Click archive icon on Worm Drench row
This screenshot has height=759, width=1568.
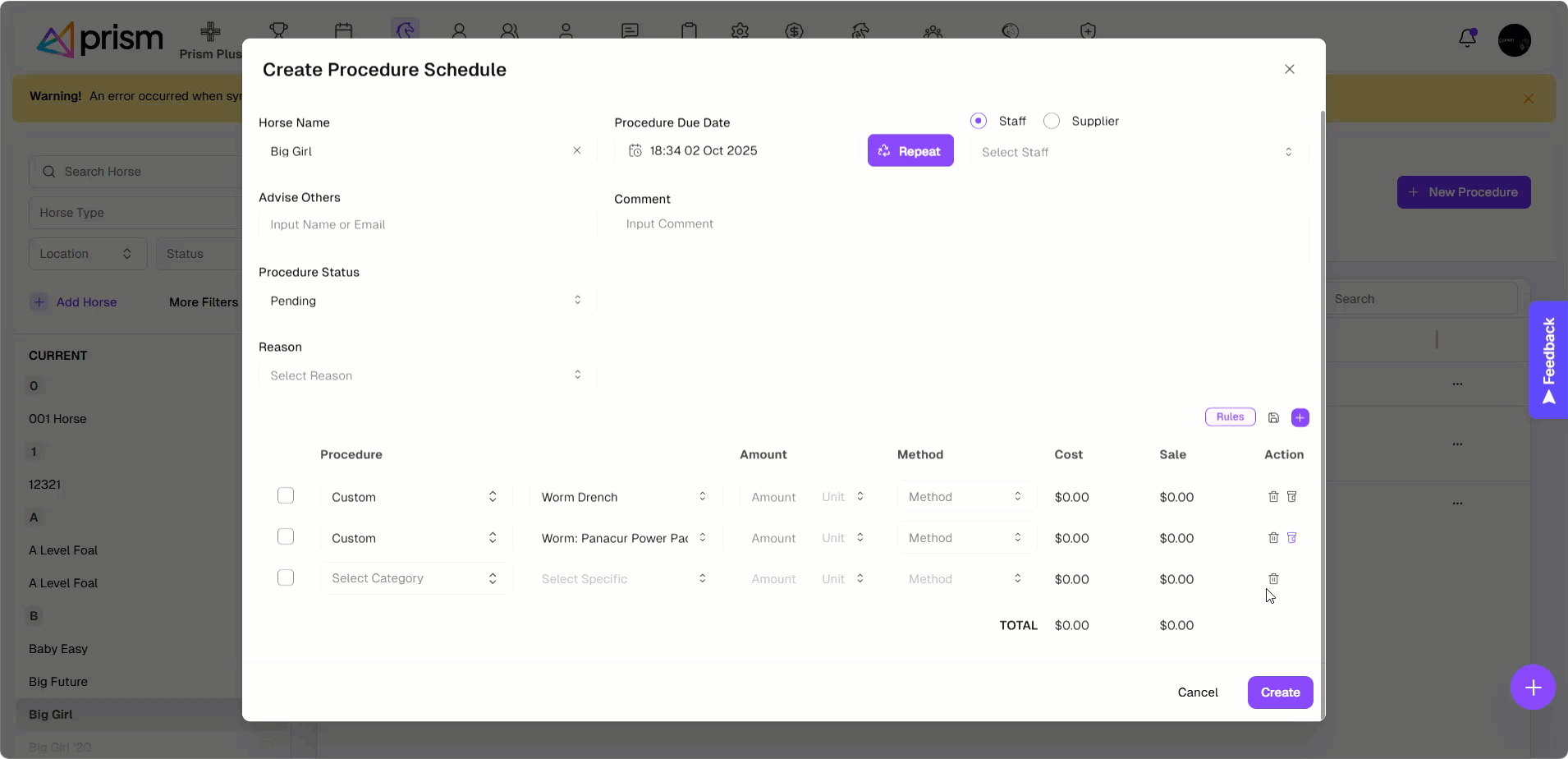click(1291, 497)
